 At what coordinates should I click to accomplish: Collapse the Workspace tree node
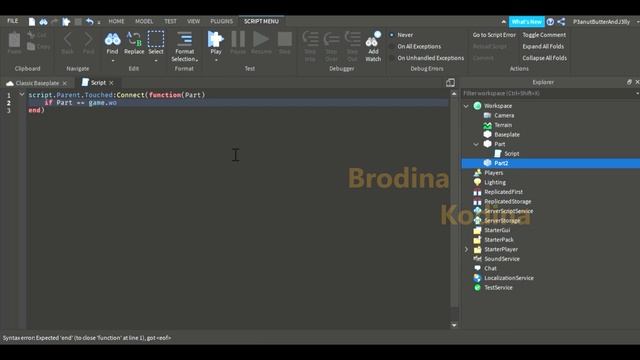click(x=466, y=106)
